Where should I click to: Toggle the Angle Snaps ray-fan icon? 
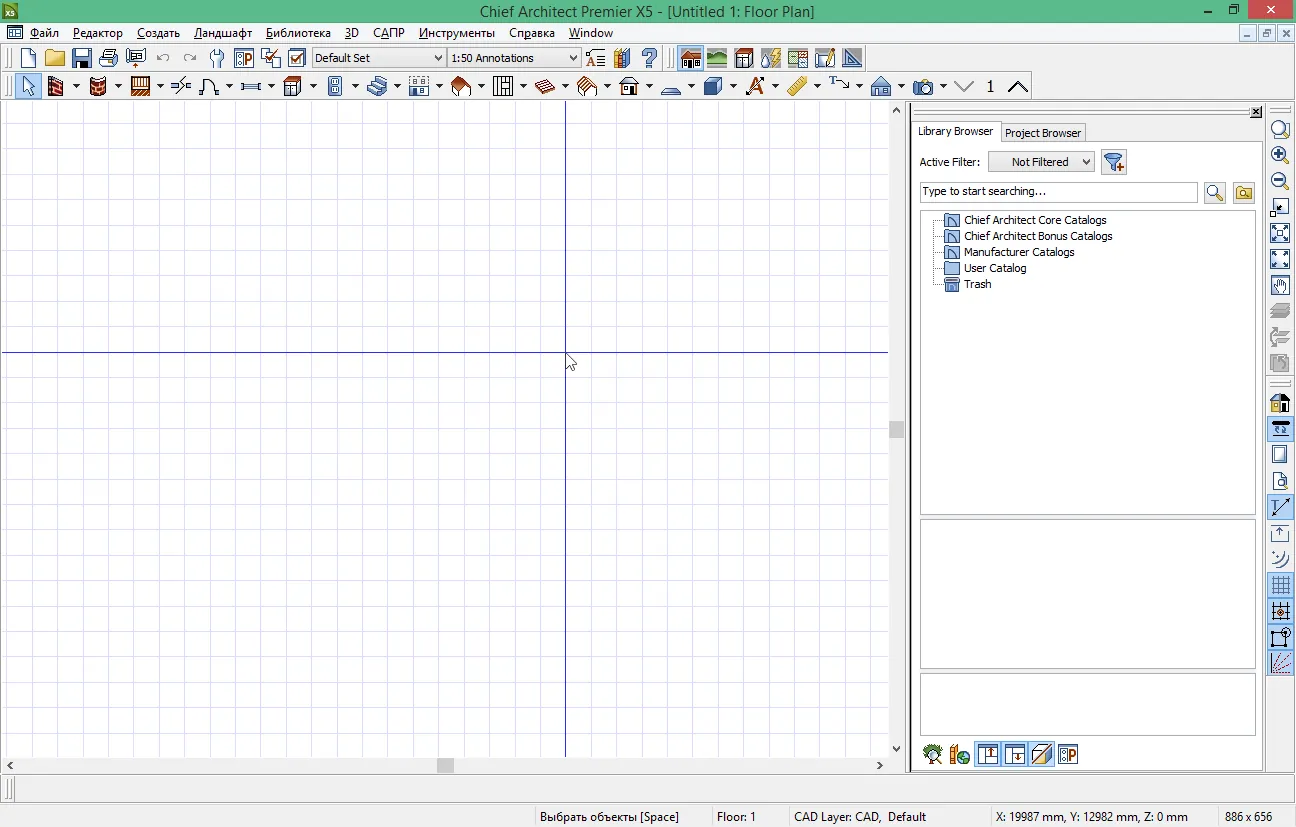[1279, 663]
